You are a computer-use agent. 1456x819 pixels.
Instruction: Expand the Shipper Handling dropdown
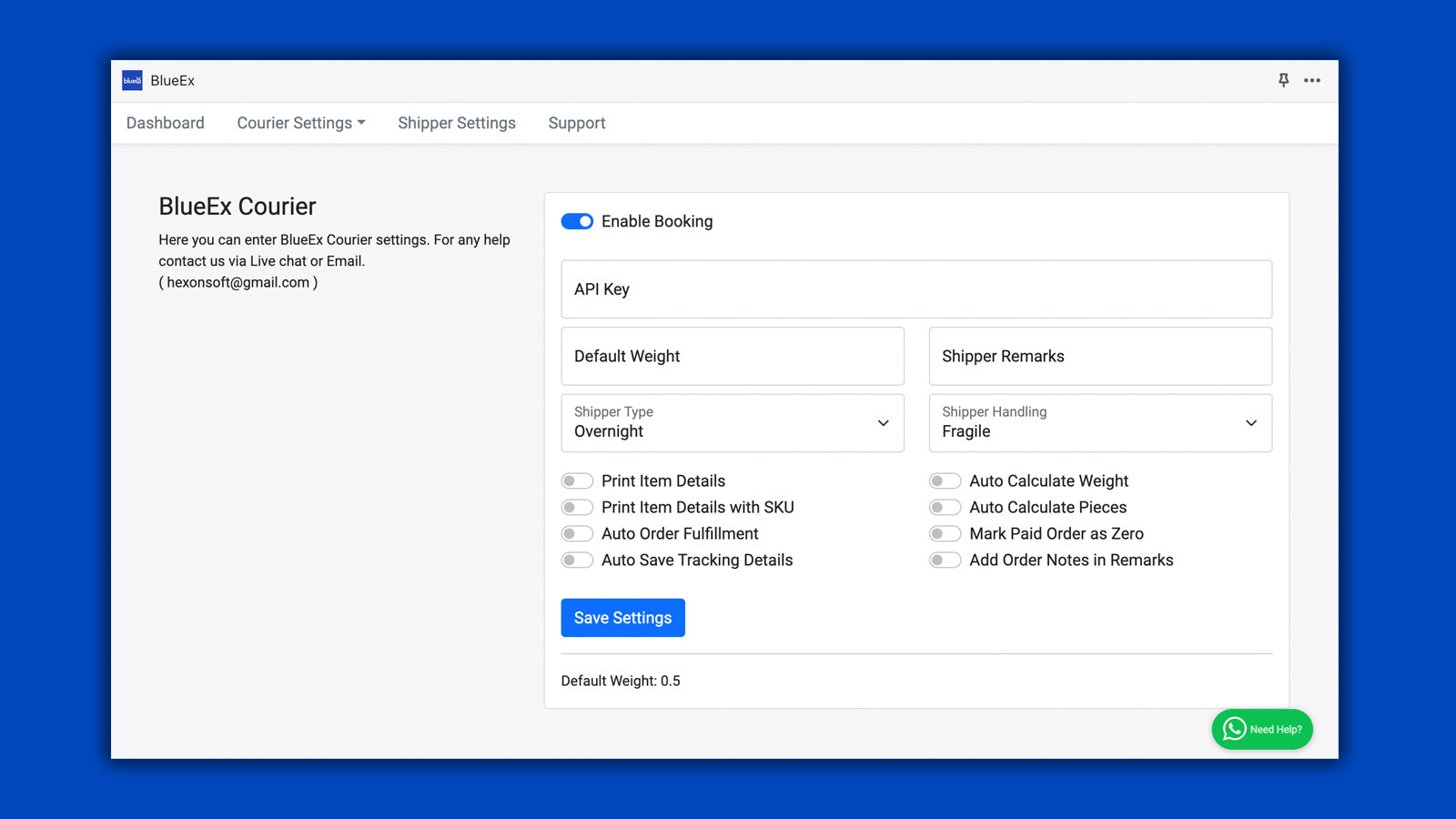pyautogui.click(x=1099, y=423)
